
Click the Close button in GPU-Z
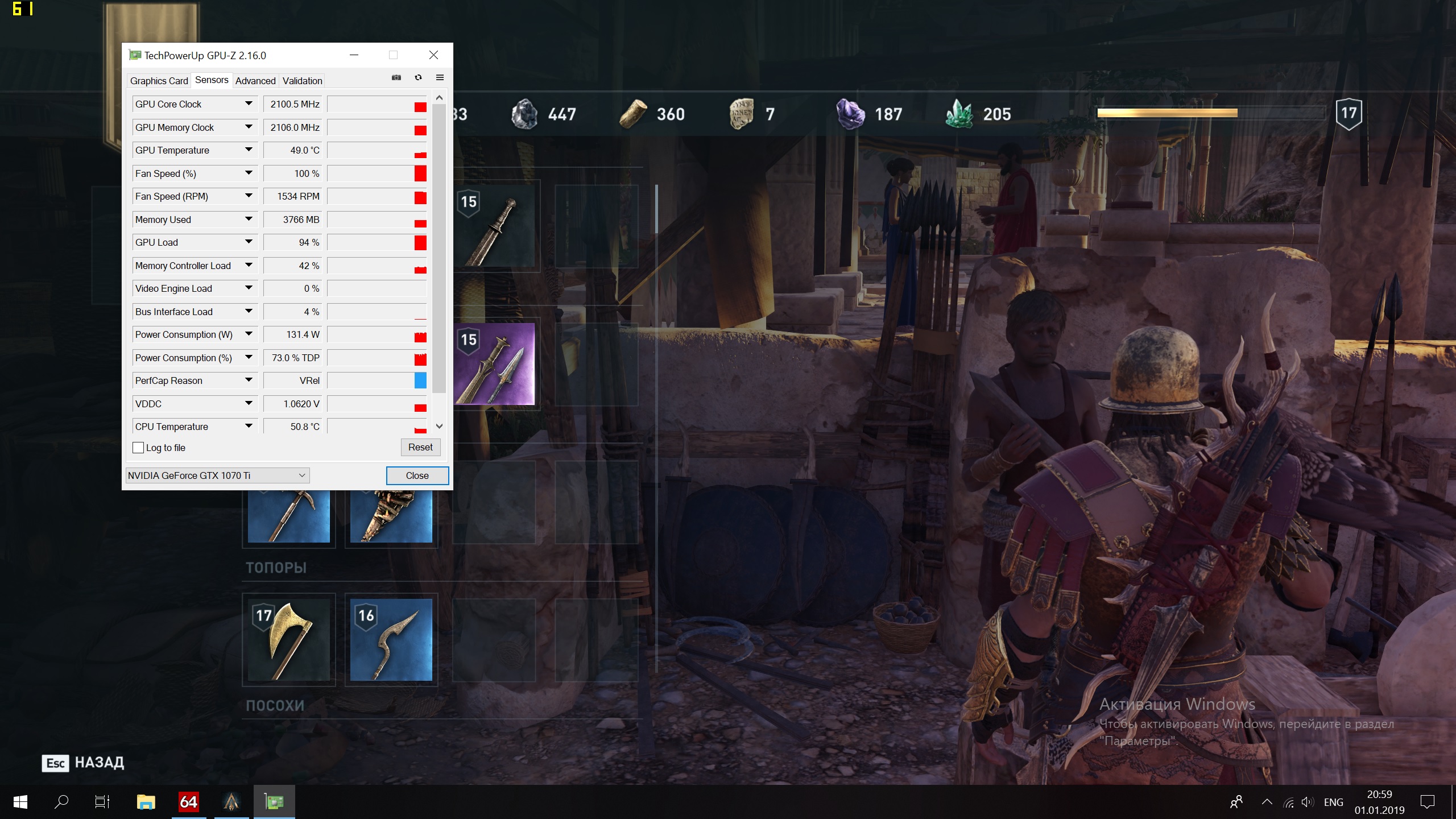[417, 475]
